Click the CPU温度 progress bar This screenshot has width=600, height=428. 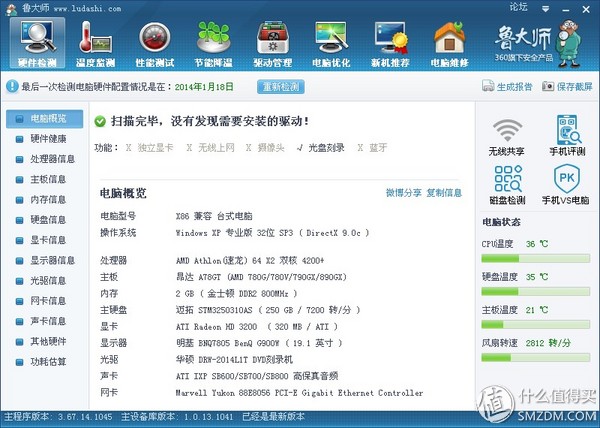click(x=535, y=259)
